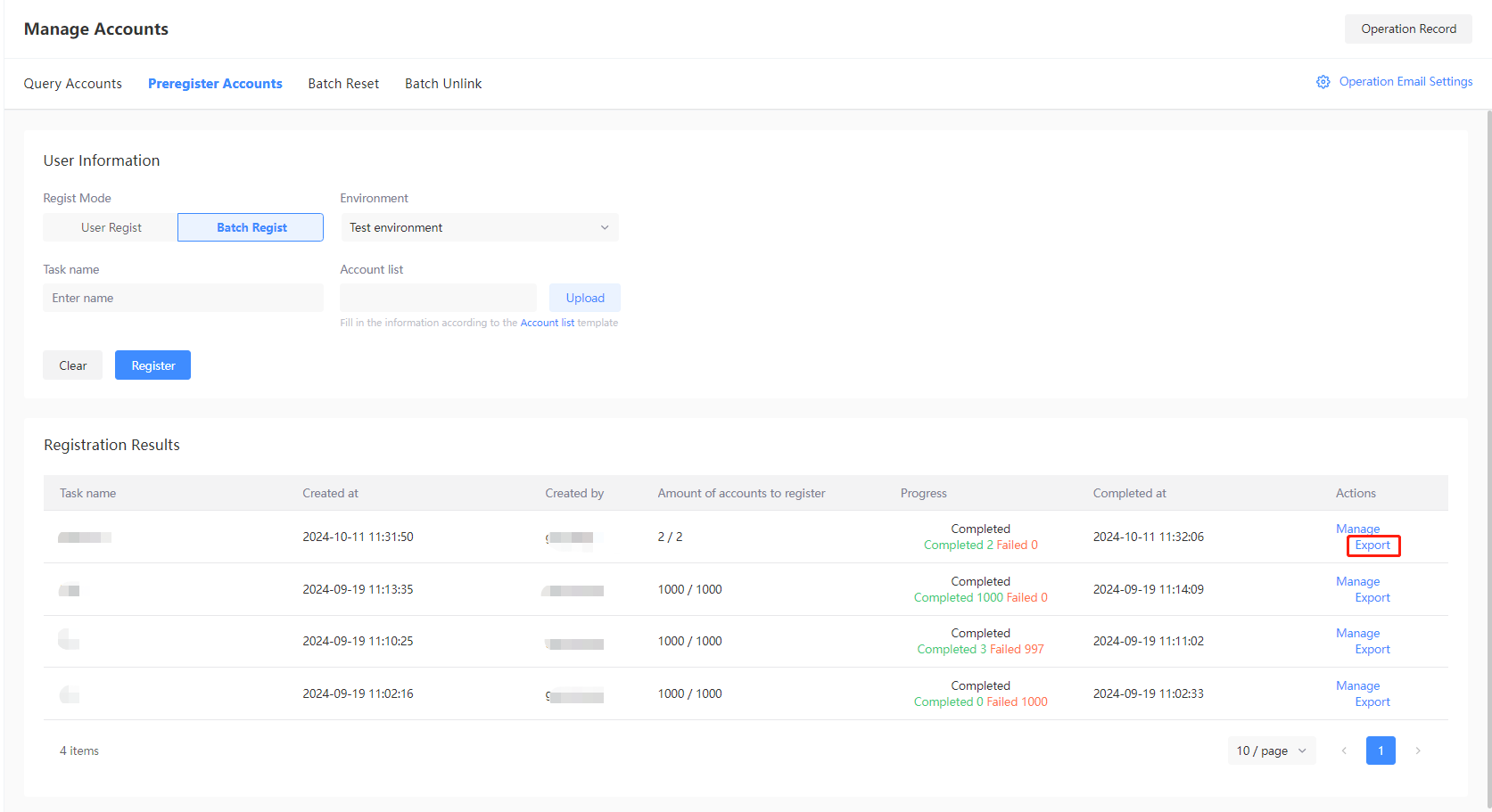Image resolution: width=1492 pixels, height=812 pixels.
Task: Focus the Task name input field
Action: 183,298
